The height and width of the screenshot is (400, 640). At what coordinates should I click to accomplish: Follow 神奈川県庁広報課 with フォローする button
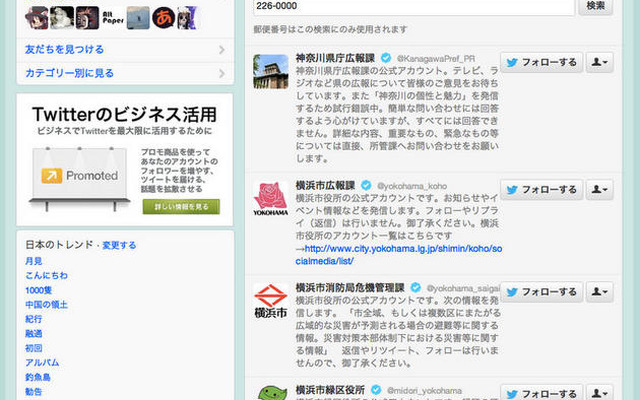point(542,62)
